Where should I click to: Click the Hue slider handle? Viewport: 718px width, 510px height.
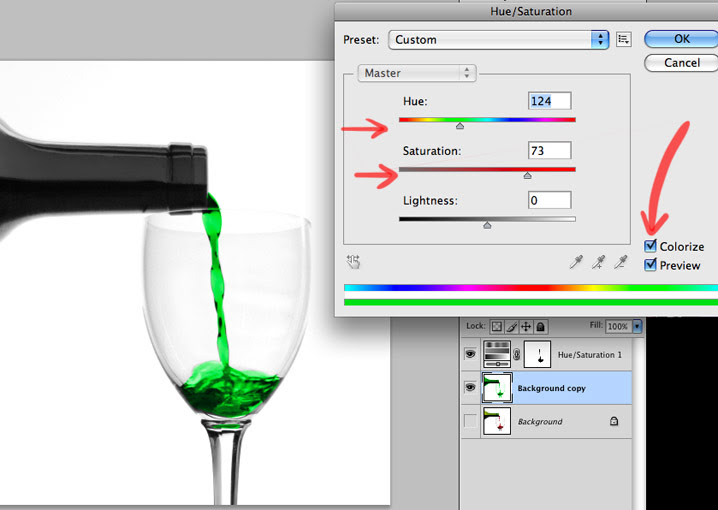click(460, 126)
